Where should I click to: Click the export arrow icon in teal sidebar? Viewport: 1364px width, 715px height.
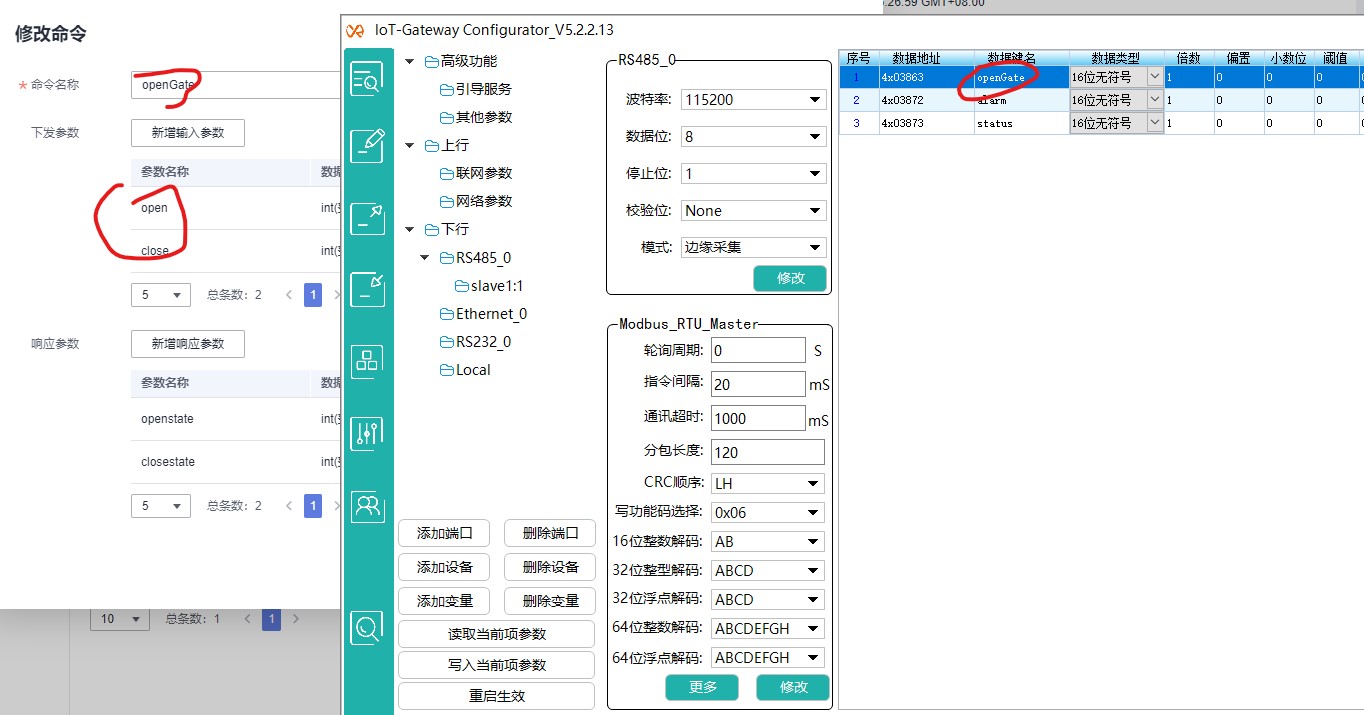click(367, 218)
